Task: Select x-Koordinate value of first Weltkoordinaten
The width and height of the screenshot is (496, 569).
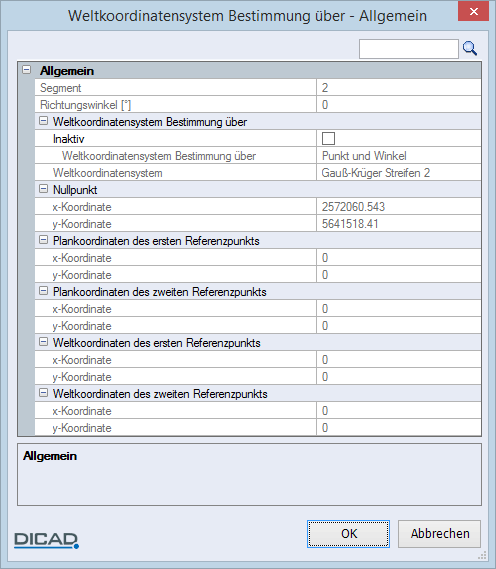Action: (399, 360)
